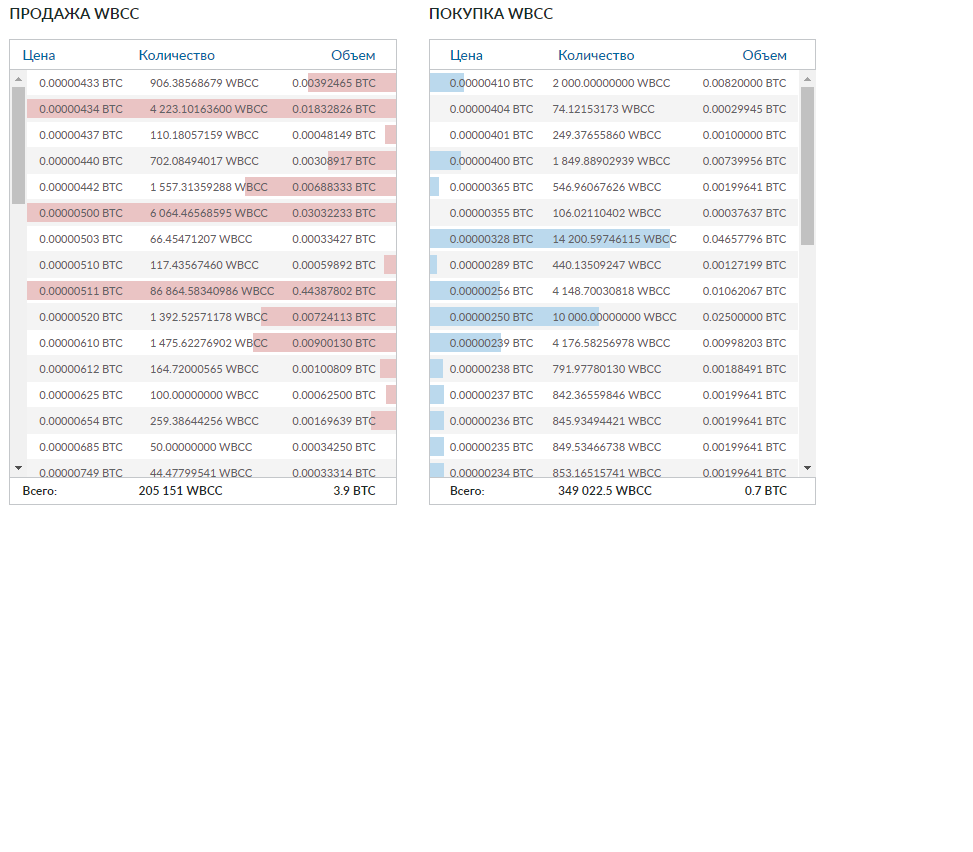
Task: Choose buy order with 14 200.59746115 WBCC
Action: pyautogui.click(x=614, y=239)
